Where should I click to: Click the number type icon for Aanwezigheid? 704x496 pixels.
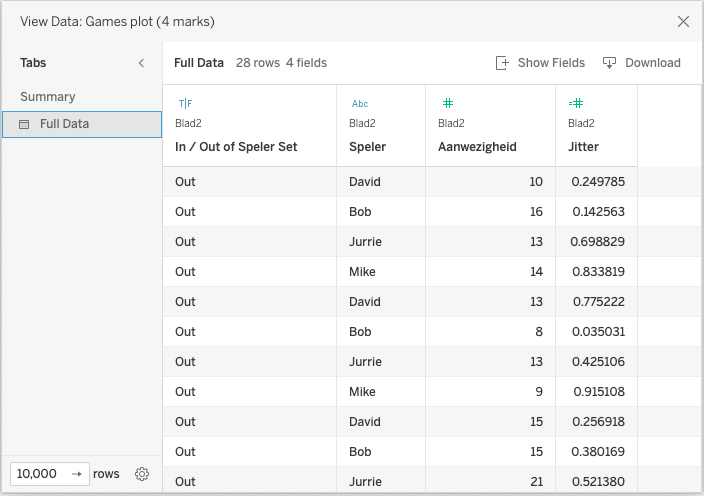click(x=448, y=104)
